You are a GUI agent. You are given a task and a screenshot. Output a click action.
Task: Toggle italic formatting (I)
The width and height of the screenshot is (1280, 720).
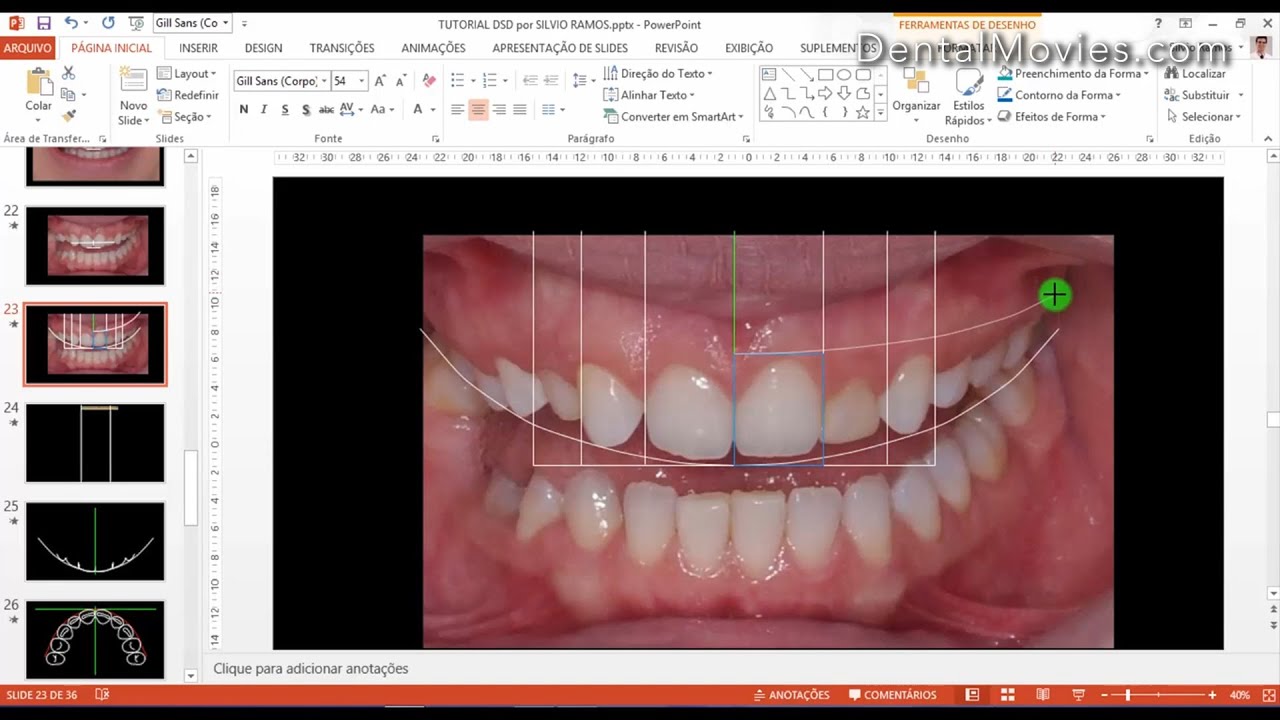tap(264, 109)
